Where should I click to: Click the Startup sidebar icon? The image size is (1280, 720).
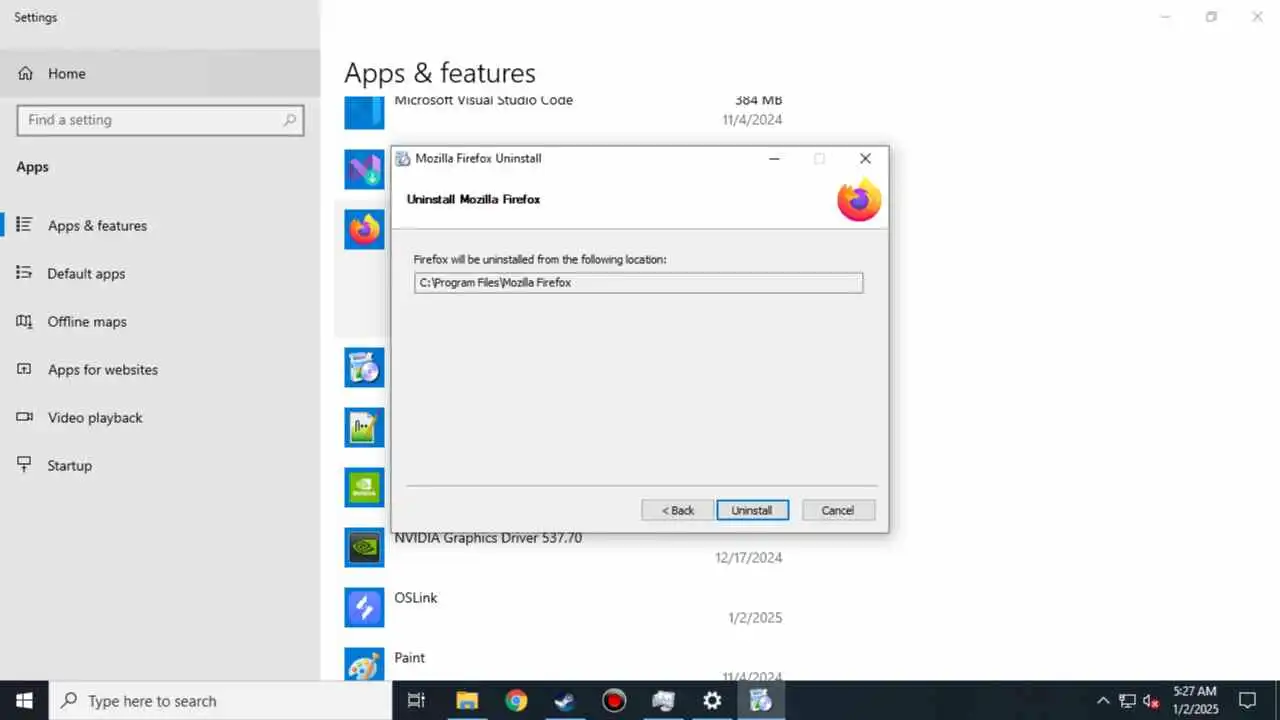pyautogui.click(x=25, y=465)
